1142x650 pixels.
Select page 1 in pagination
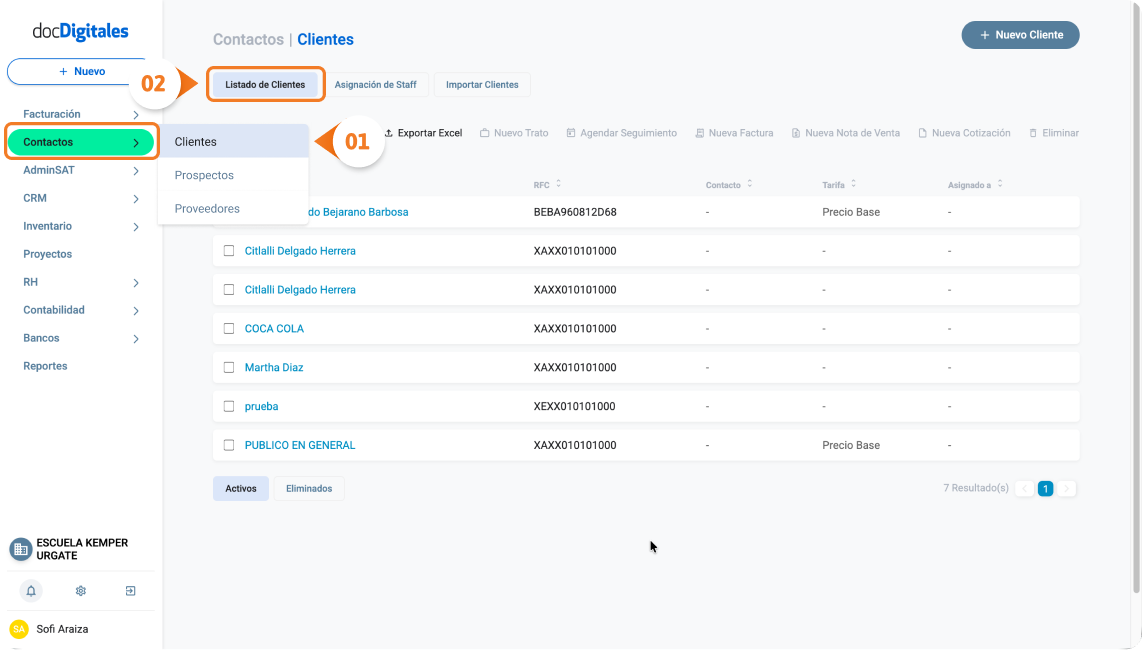(x=1046, y=489)
